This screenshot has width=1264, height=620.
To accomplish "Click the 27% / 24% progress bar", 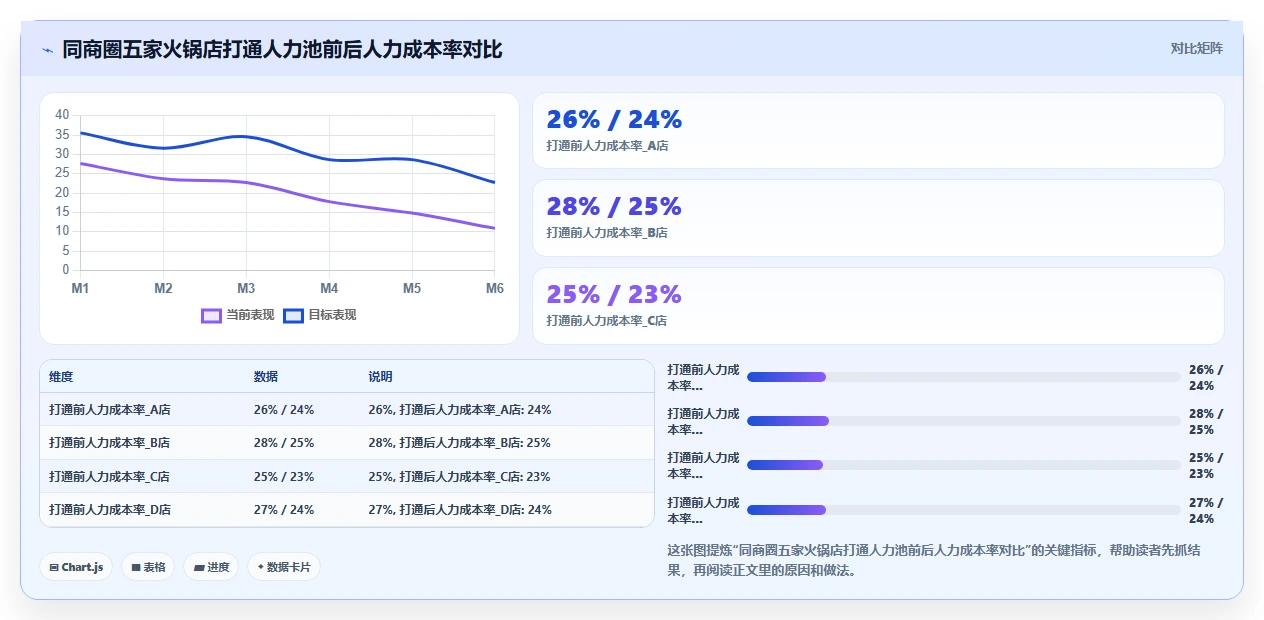I will coord(964,510).
